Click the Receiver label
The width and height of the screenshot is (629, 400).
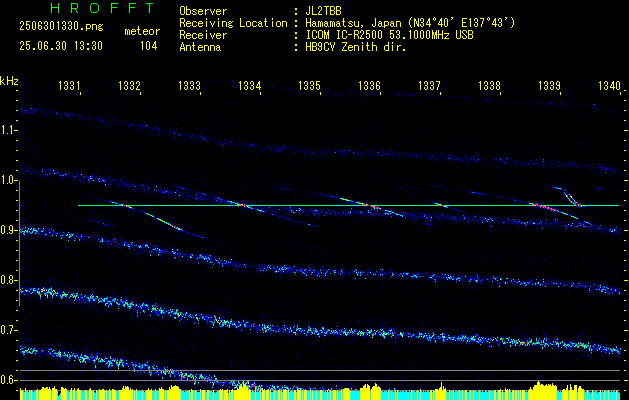[203, 35]
